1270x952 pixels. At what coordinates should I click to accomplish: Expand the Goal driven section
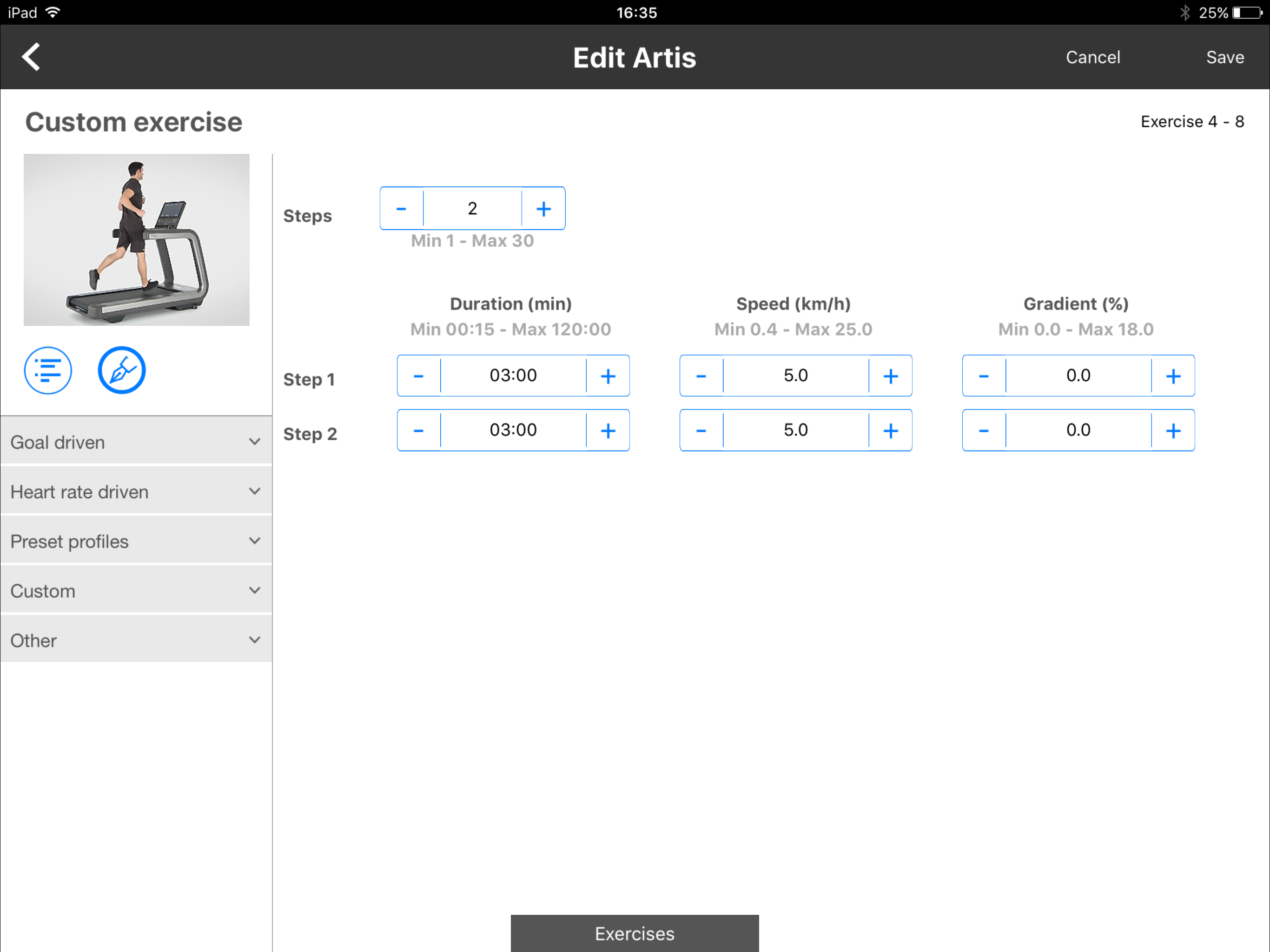[x=136, y=442]
